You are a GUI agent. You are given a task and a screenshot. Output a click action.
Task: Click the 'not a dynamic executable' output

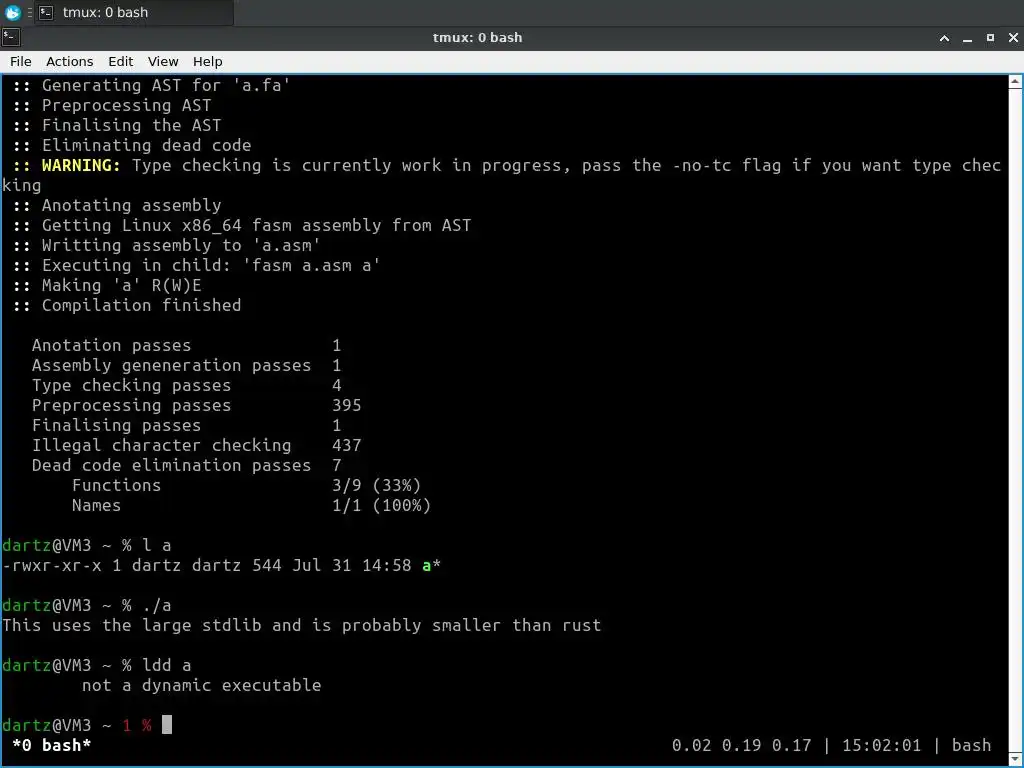[x=201, y=685]
